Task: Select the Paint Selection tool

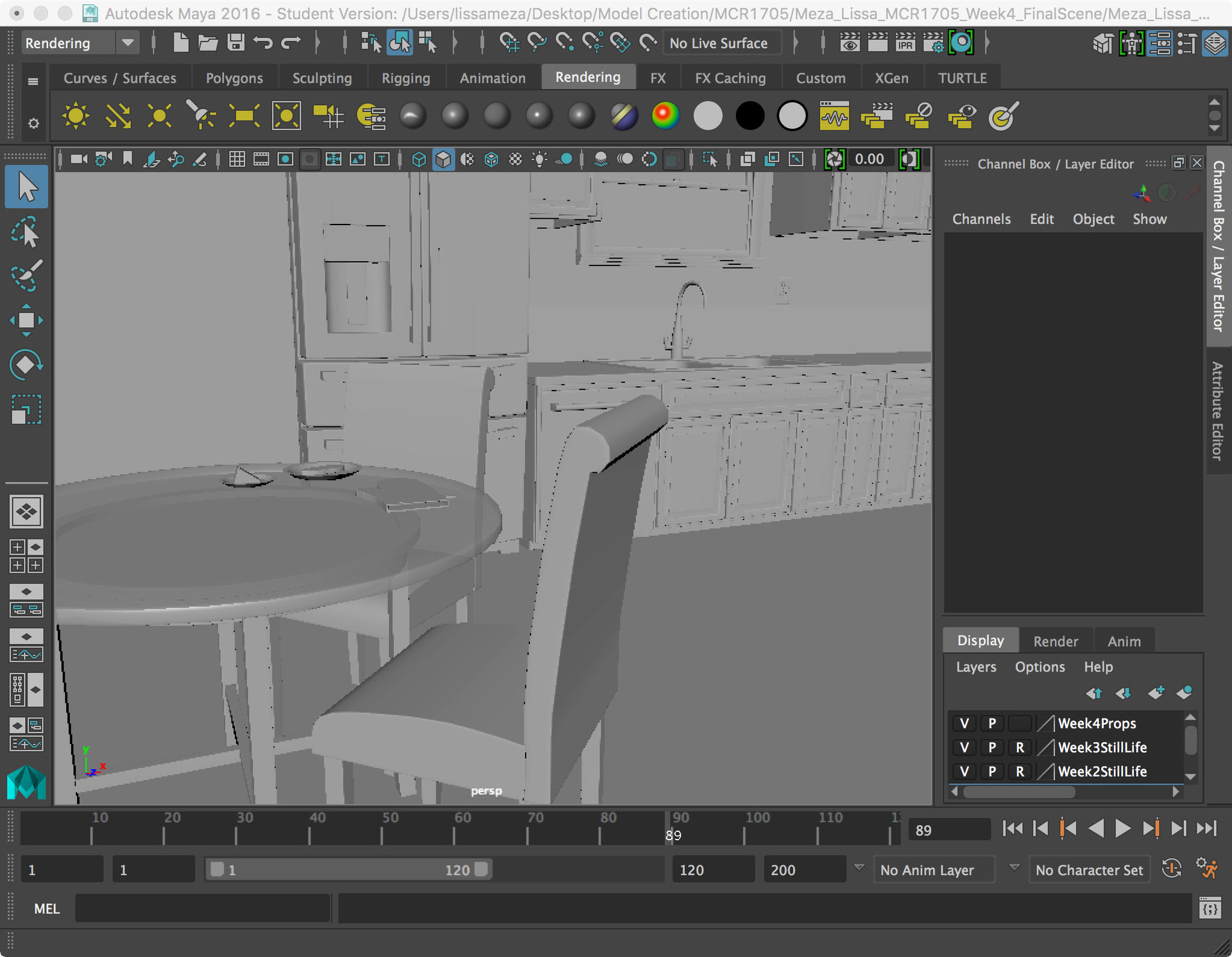Action: pos(26,276)
